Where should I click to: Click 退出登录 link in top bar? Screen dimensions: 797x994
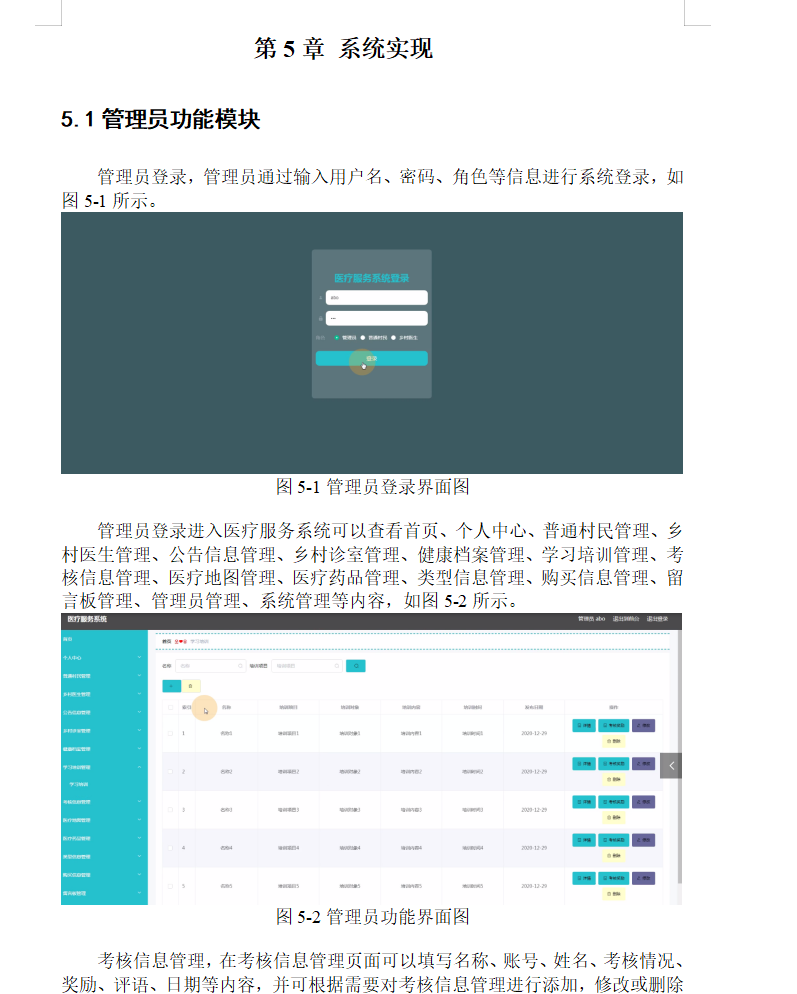pos(658,619)
